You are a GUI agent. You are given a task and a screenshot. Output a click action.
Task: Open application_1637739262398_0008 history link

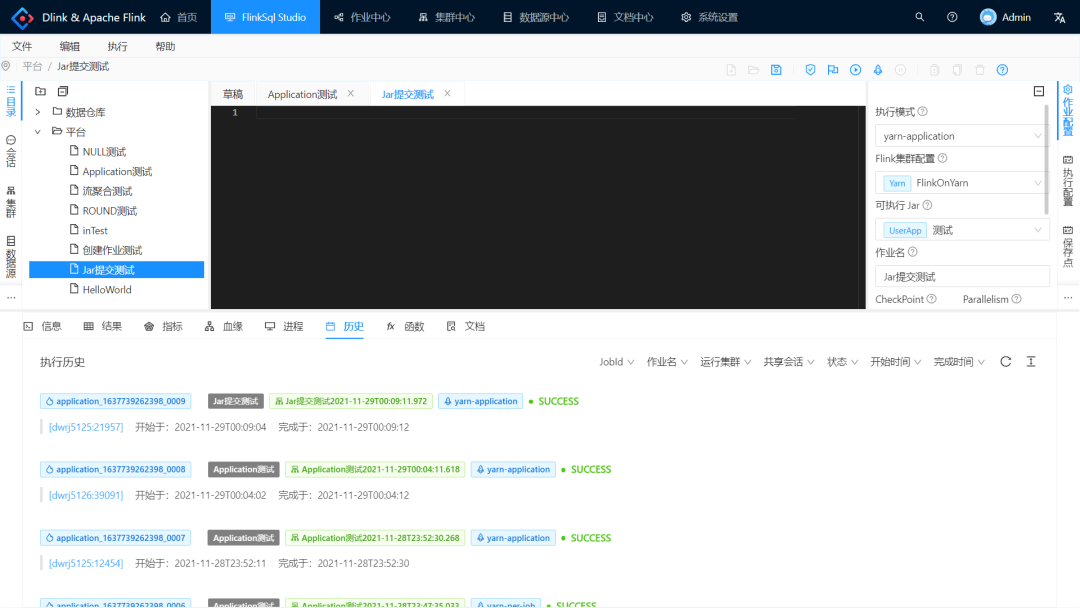116,469
